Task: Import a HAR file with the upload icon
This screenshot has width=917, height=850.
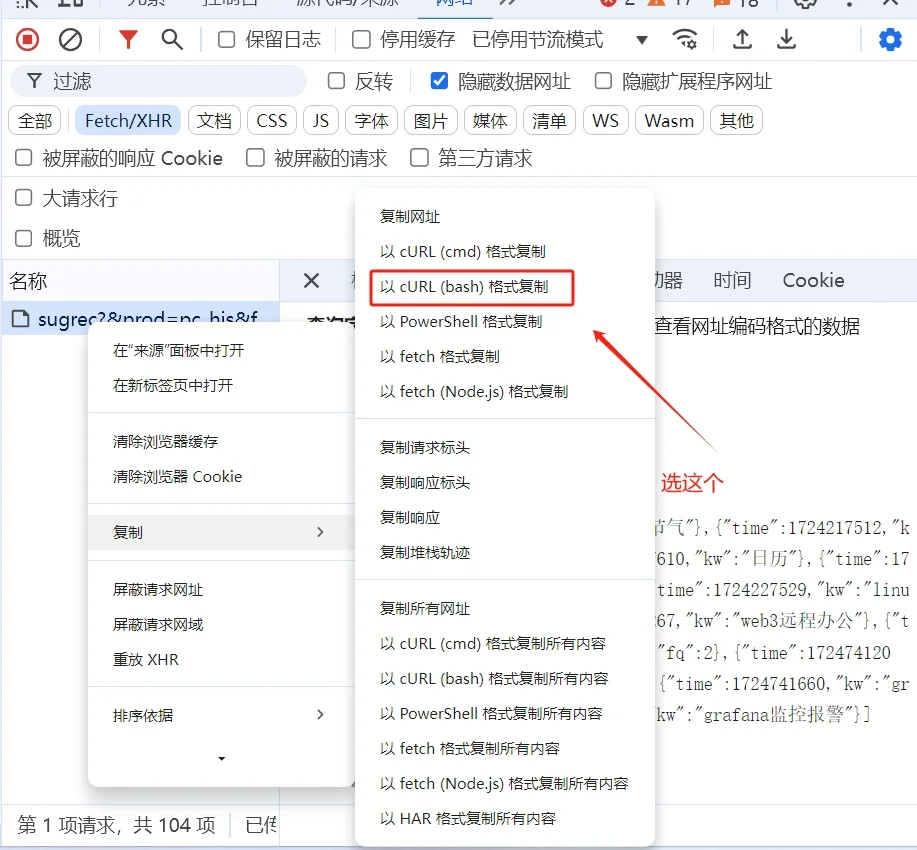Action: 741,40
